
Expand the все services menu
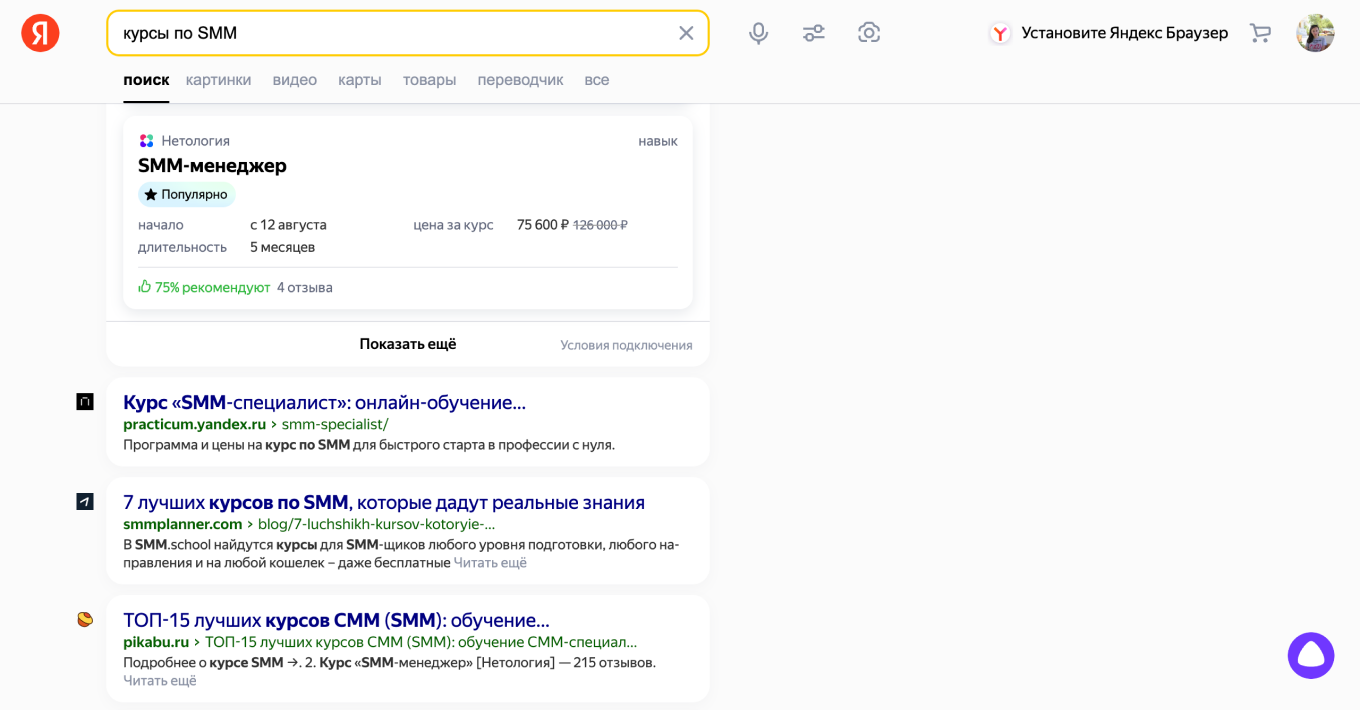point(597,80)
